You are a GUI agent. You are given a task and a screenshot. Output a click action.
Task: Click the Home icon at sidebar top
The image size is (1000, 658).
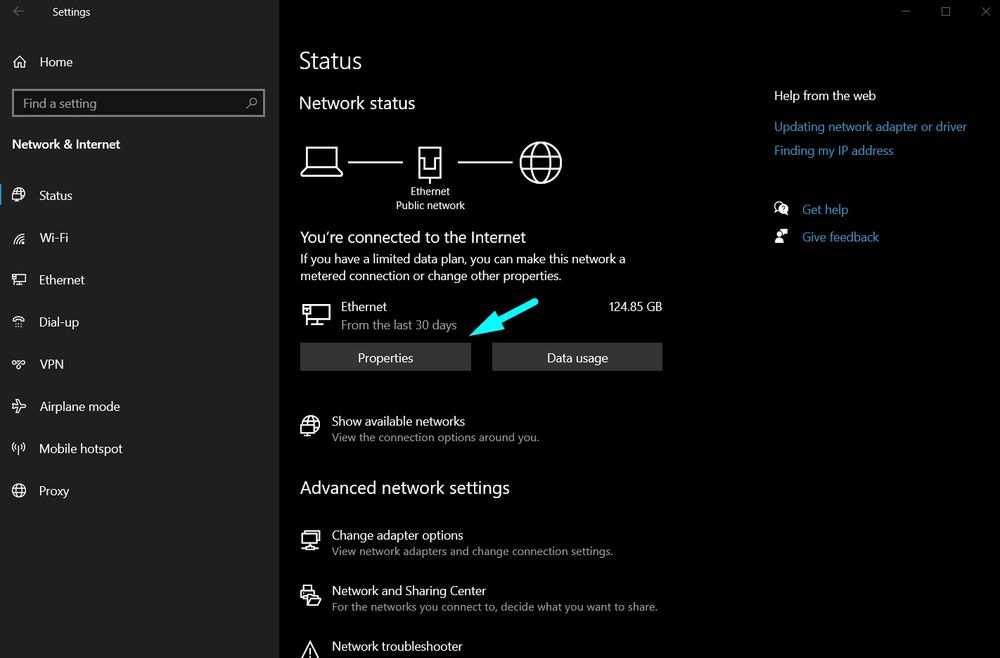[x=20, y=61]
